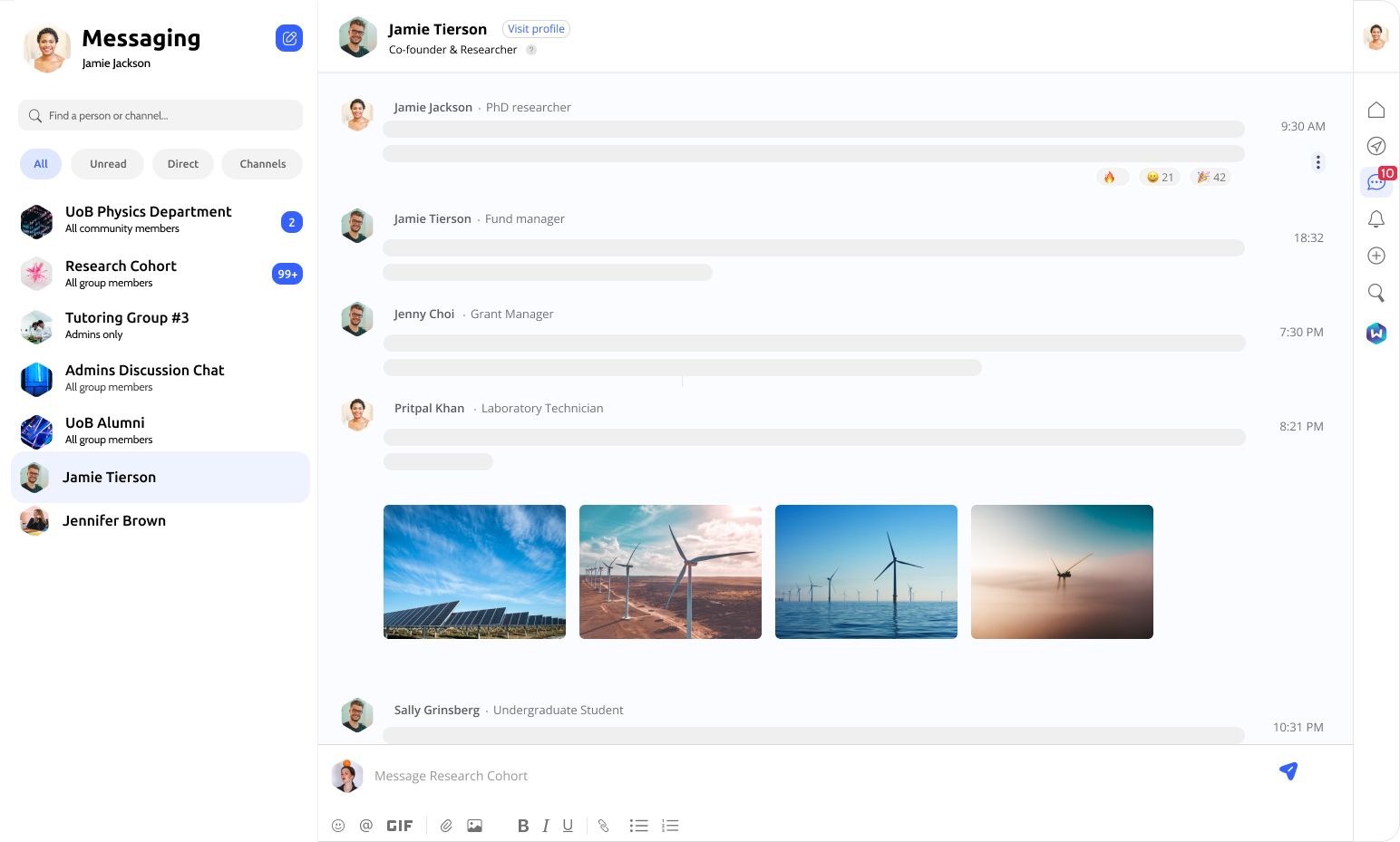This screenshot has width=1400, height=842.
Task: Open the Explore compass icon in right sidebar
Action: pyautogui.click(x=1376, y=146)
